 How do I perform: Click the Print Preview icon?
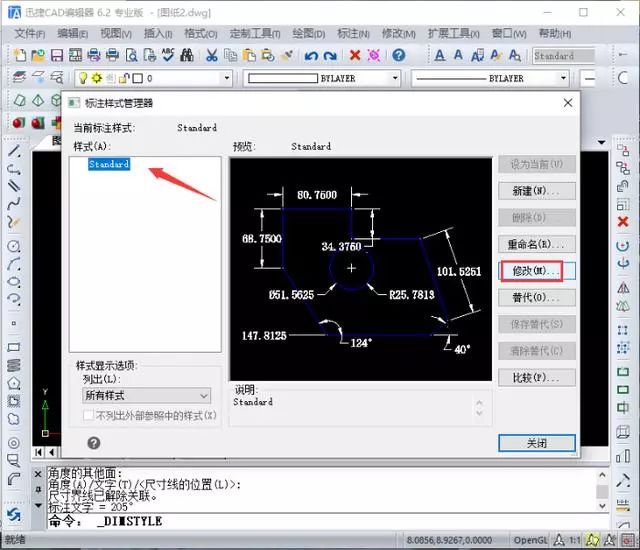coord(131,55)
